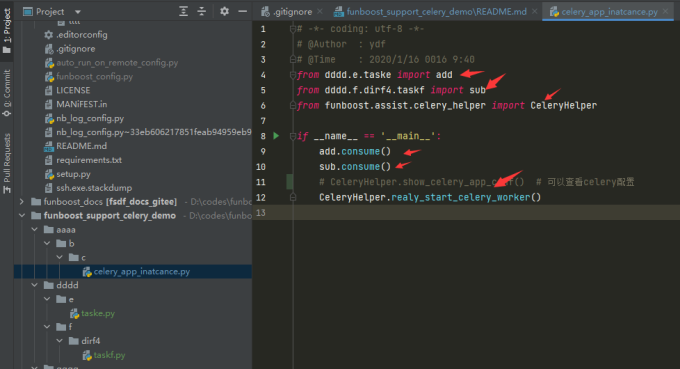This screenshot has width=680, height=369.
Task: Open the Pull Requests sidebar panel
Action: click(x=7, y=163)
